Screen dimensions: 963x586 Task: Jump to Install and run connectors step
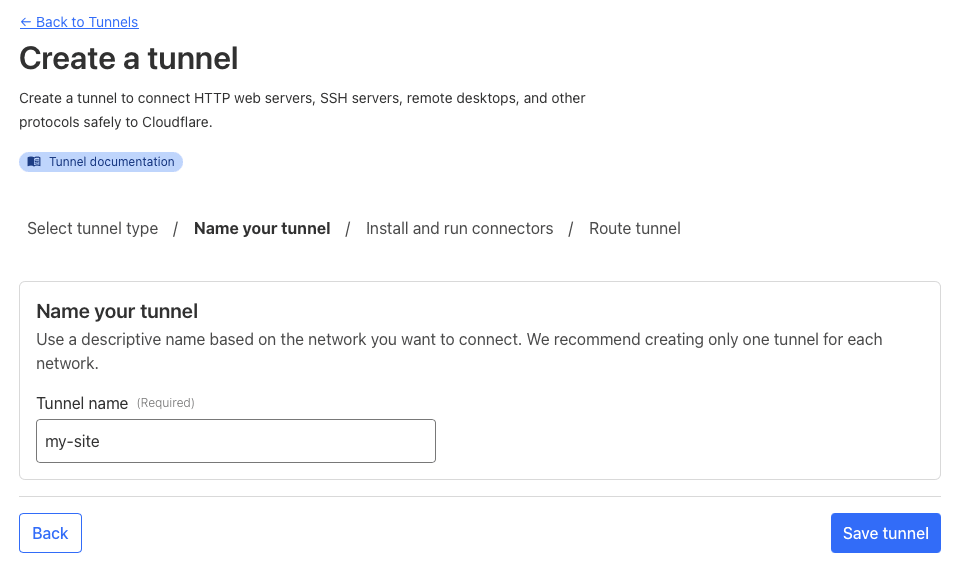coord(459,228)
